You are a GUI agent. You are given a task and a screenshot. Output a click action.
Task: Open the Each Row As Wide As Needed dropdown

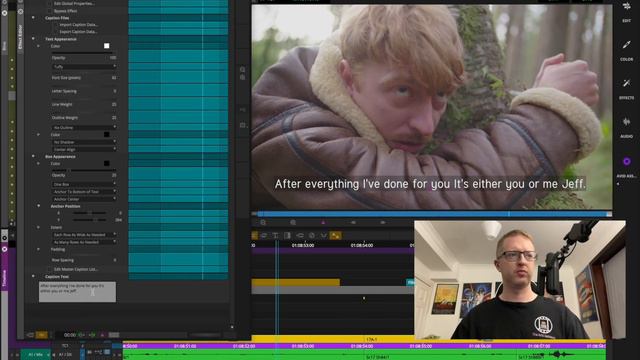click(84, 235)
